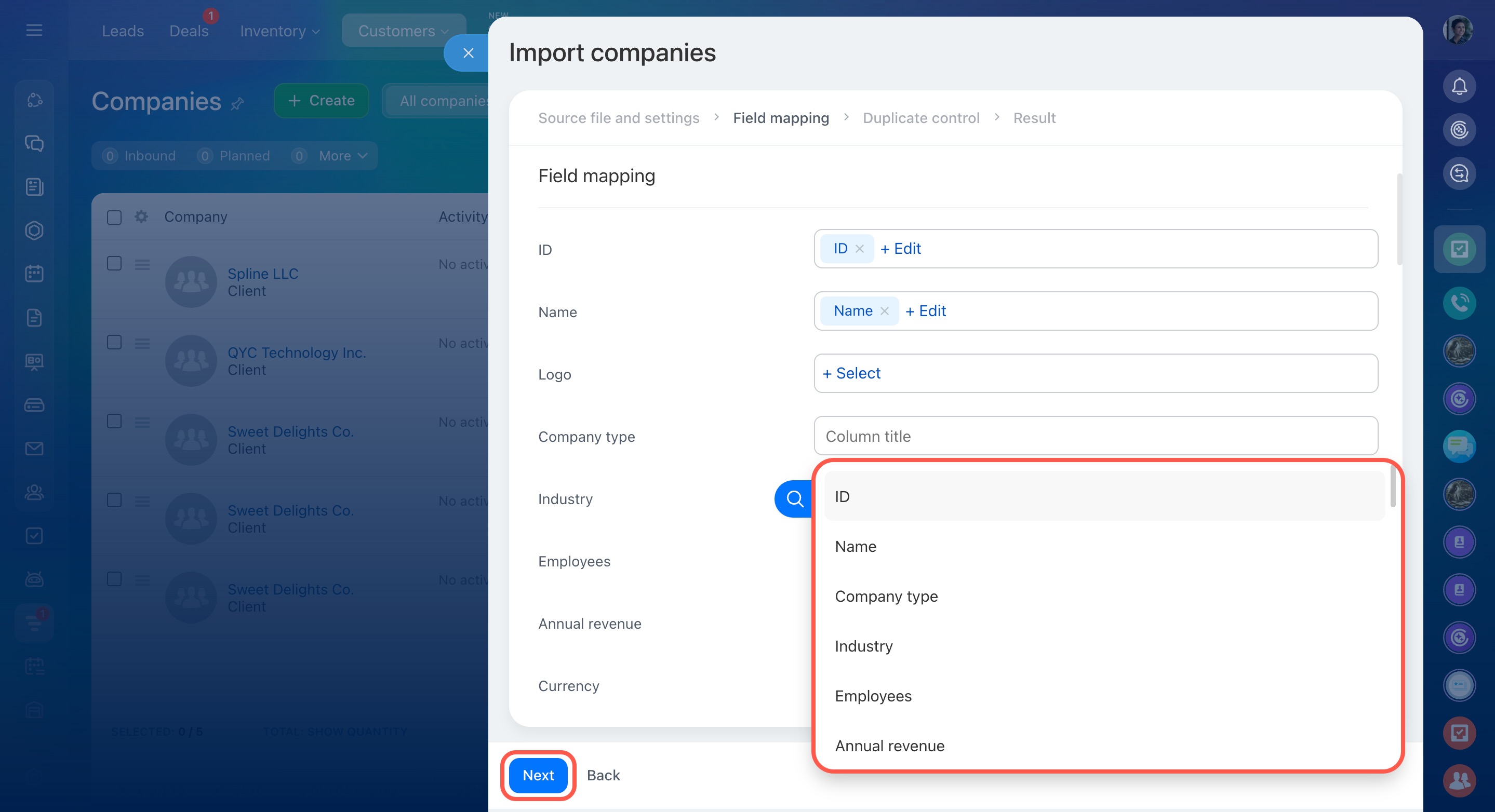Open the calendar icon in left sidebar
Viewport: 1495px width, 812px height.
[34, 274]
